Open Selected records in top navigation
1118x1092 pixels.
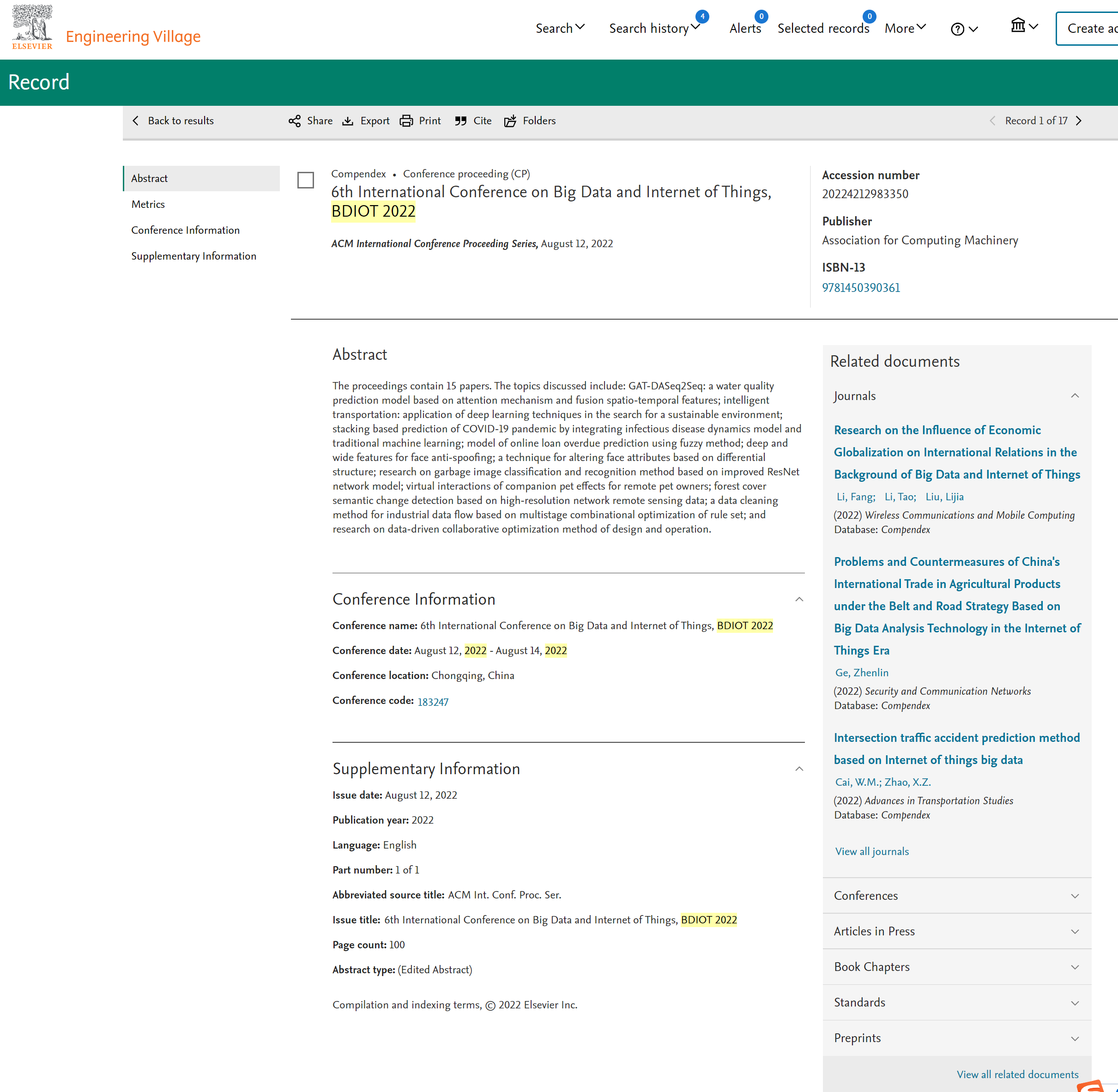823,28
